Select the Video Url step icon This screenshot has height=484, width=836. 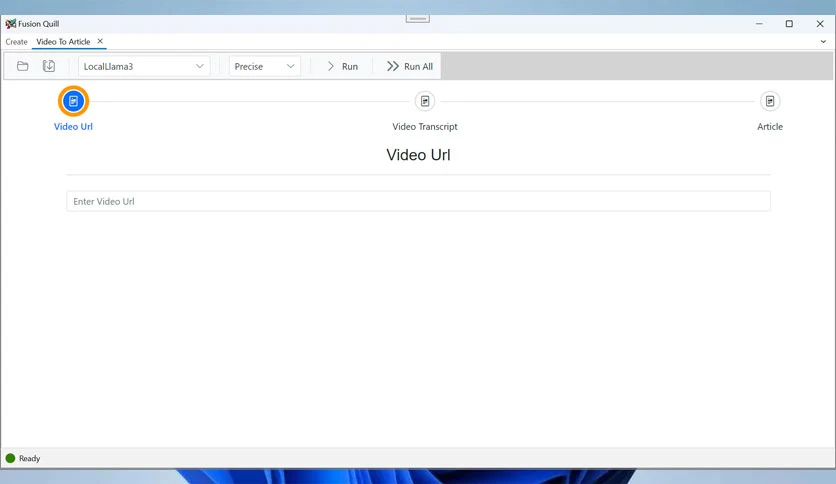click(73, 101)
